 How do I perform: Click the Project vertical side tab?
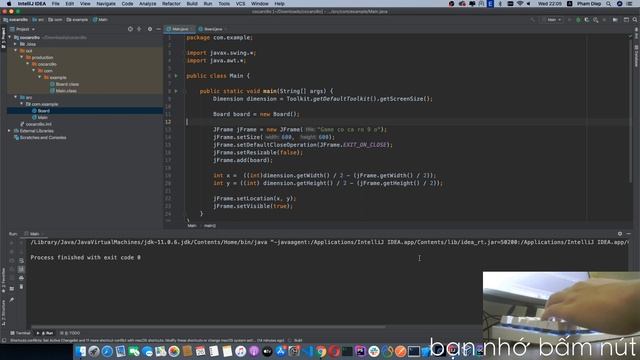coord(3,38)
